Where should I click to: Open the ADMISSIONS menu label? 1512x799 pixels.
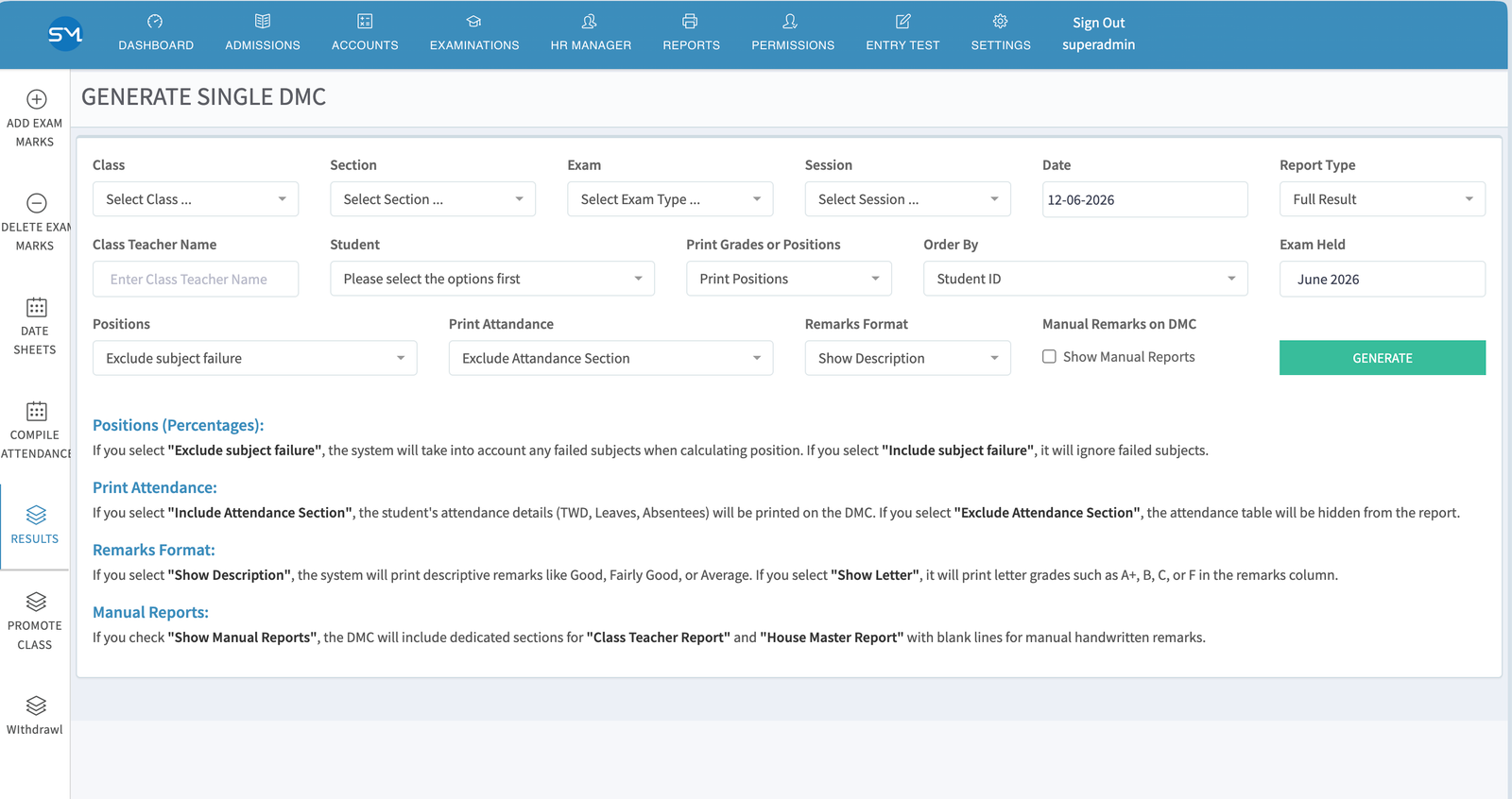(x=263, y=45)
